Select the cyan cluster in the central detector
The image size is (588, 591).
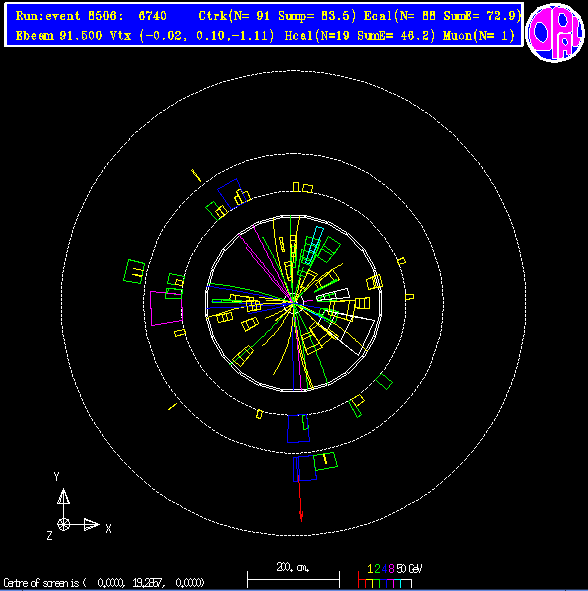[314, 244]
